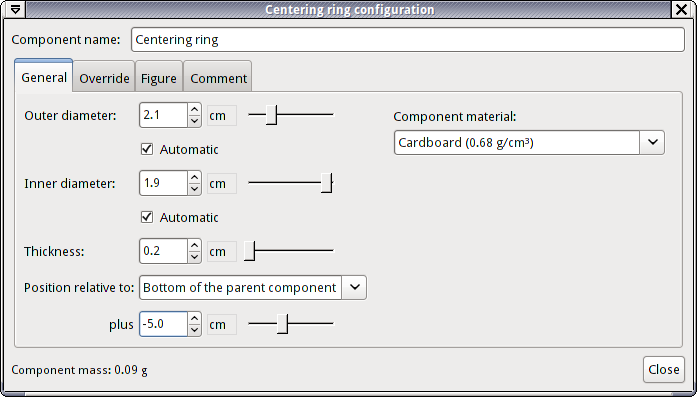Open the outer diameter cm unit selector

(222, 116)
